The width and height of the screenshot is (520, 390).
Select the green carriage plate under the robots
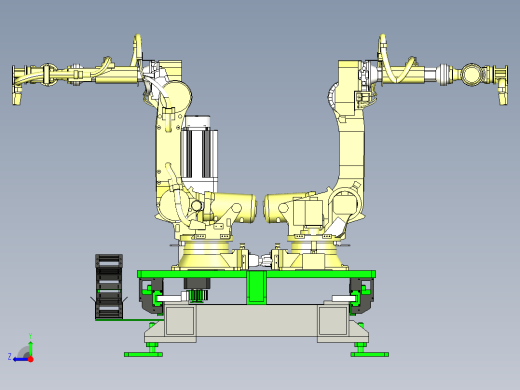(x=257, y=274)
